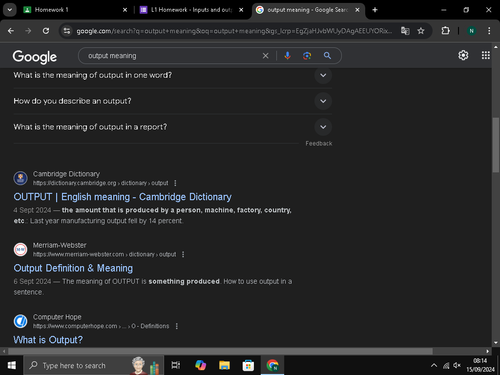Open Google quick settings gear
500x375 pixels.
[463, 55]
